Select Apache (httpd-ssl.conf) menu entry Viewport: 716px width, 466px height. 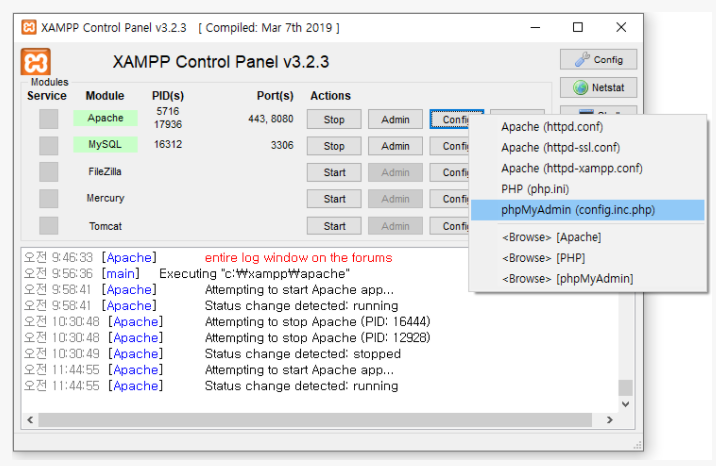coord(588,148)
